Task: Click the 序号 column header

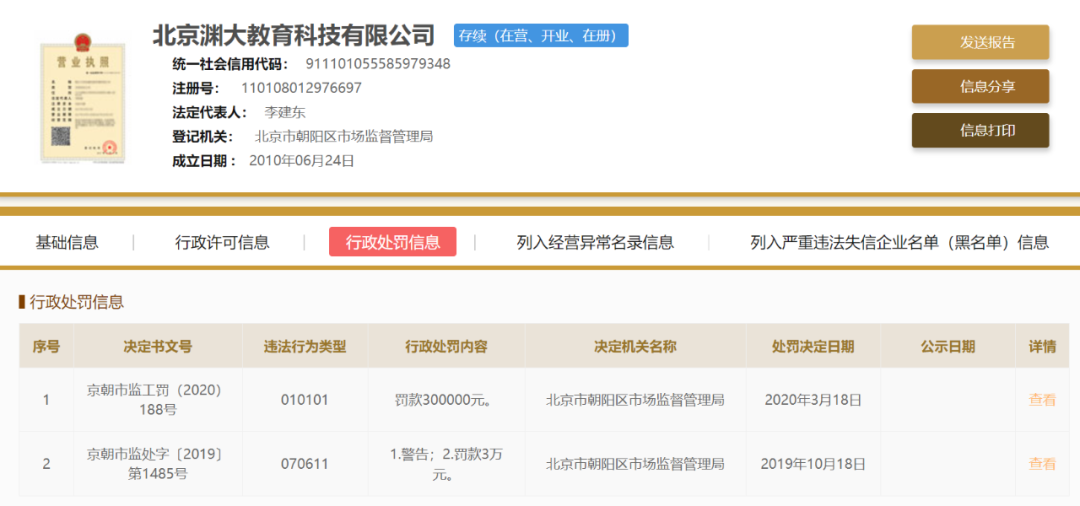Action: pyautogui.click(x=46, y=346)
